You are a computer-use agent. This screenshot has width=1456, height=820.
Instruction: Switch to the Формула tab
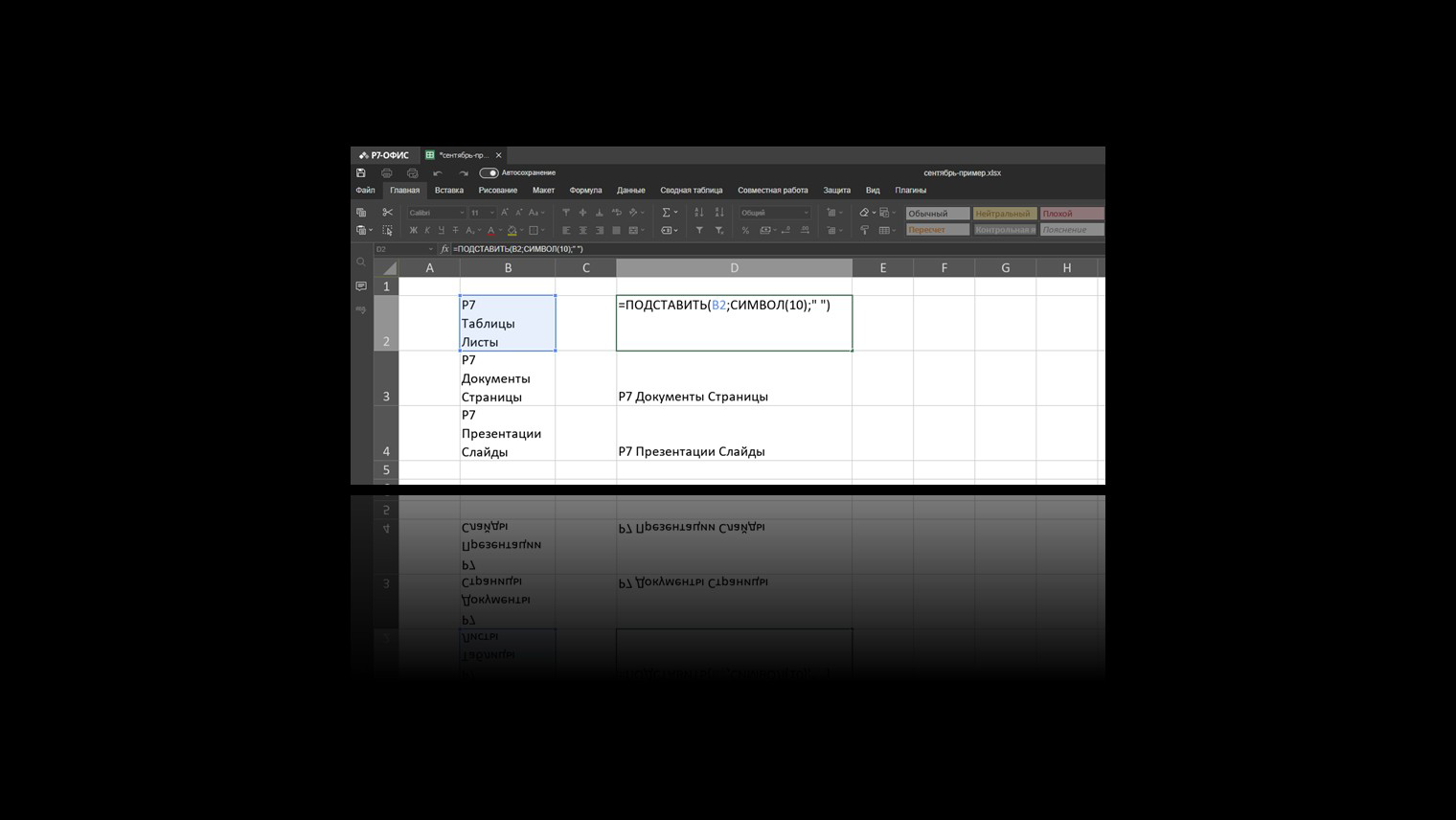tap(585, 191)
